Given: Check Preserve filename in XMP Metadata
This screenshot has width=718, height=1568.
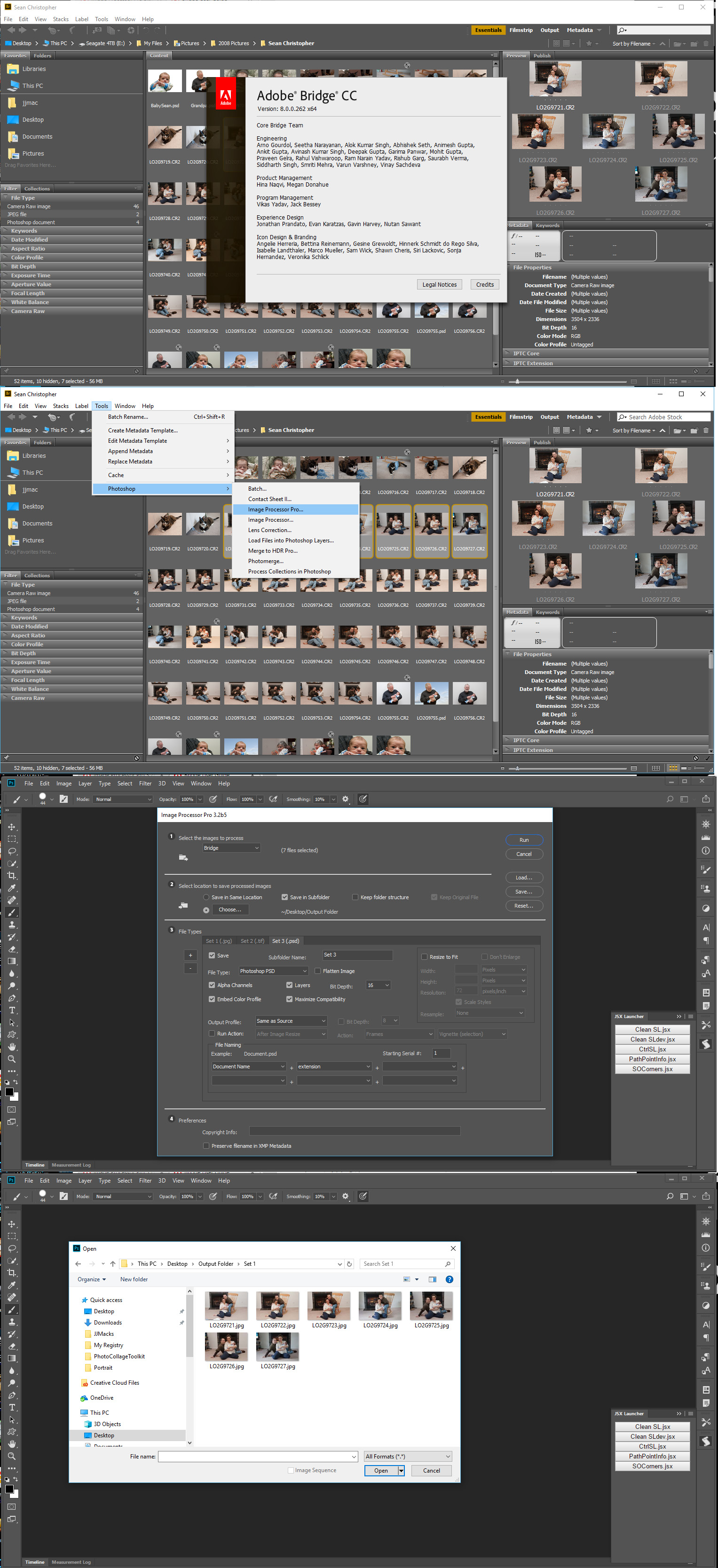Looking at the screenshot, I should pos(206,1145).
